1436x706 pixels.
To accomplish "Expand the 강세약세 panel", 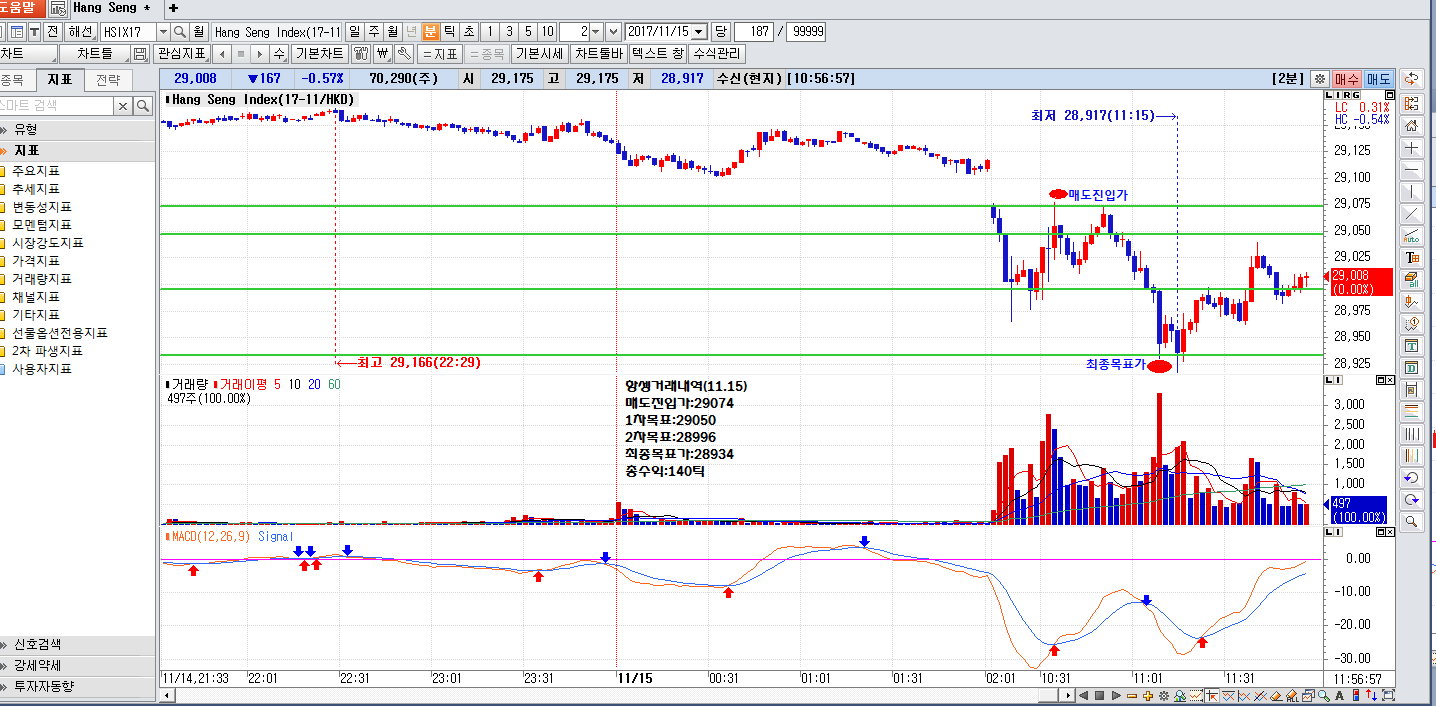I will pos(78,666).
